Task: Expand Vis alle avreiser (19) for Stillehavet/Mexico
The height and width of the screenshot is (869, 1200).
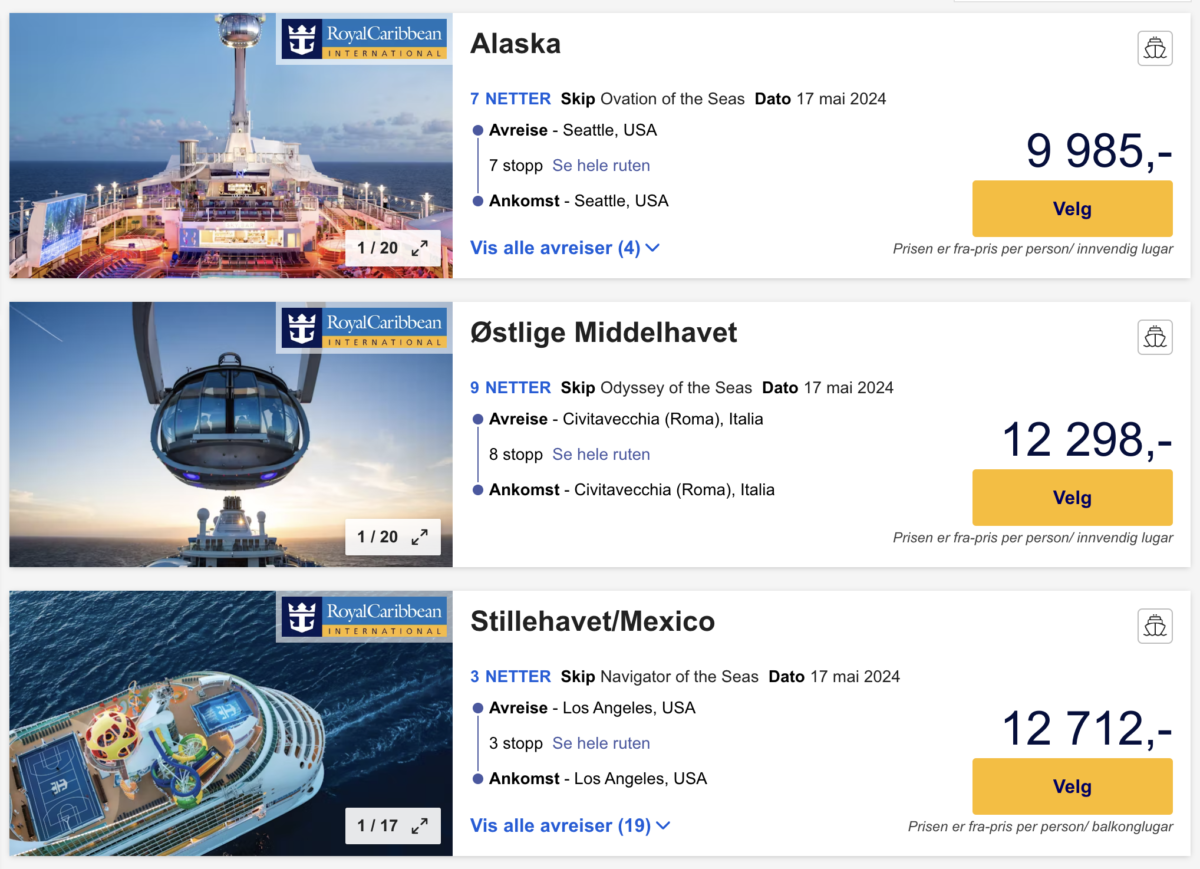Action: [570, 826]
